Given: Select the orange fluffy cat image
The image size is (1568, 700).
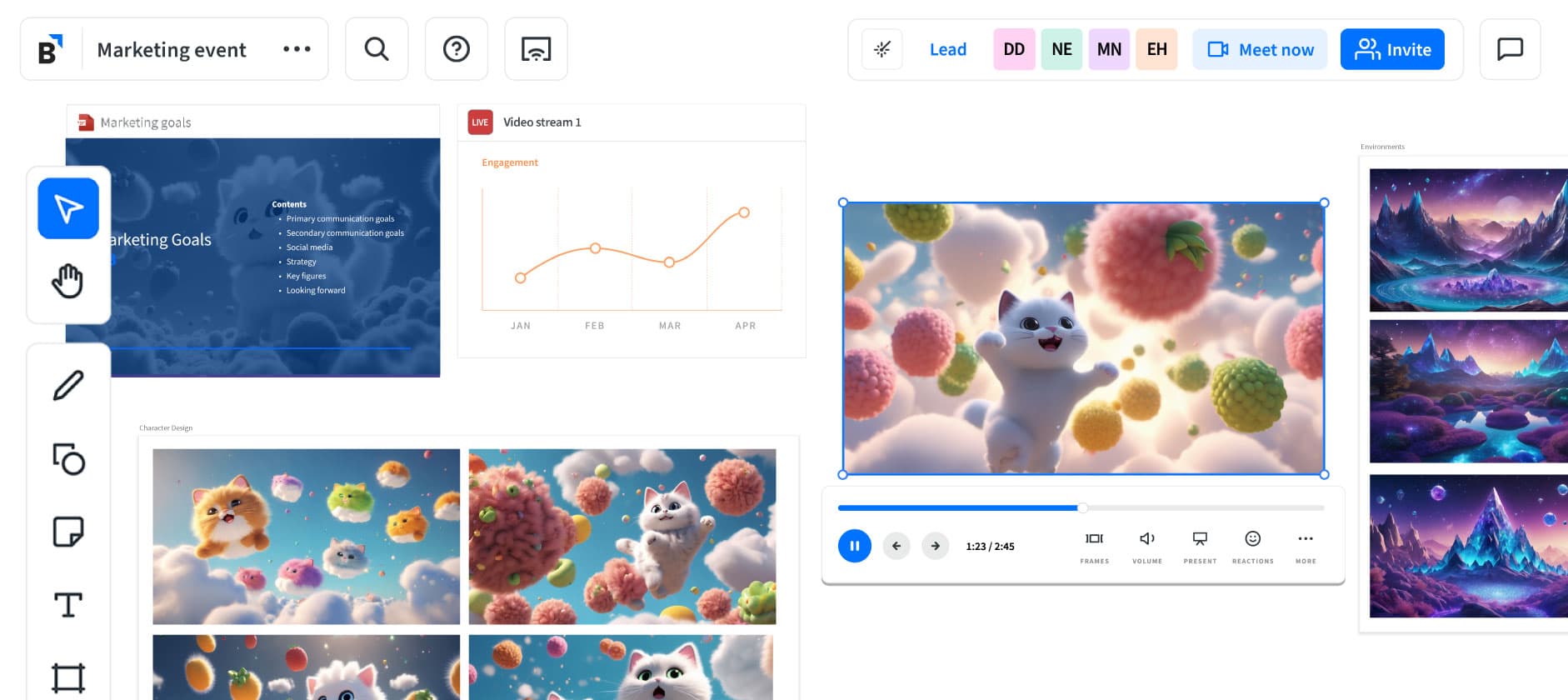Looking at the screenshot, I should tap(306, 537).
